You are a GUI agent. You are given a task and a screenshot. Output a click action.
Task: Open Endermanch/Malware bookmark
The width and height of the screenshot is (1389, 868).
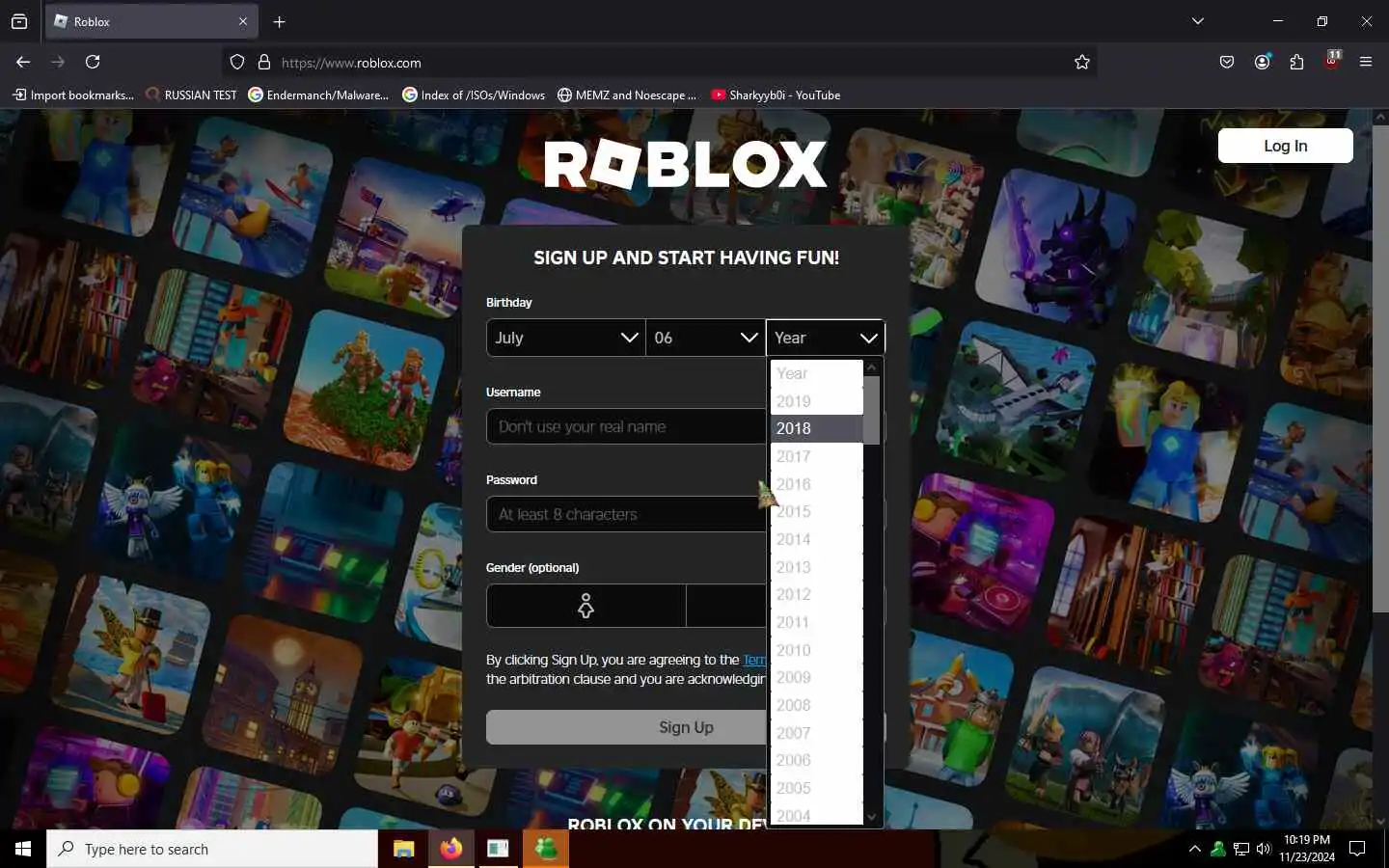(318, 95)
